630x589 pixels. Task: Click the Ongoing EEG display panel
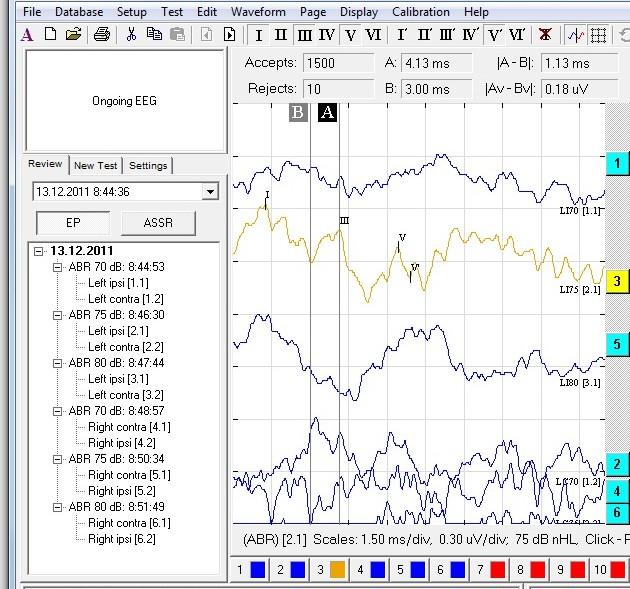tap(125, 100)
